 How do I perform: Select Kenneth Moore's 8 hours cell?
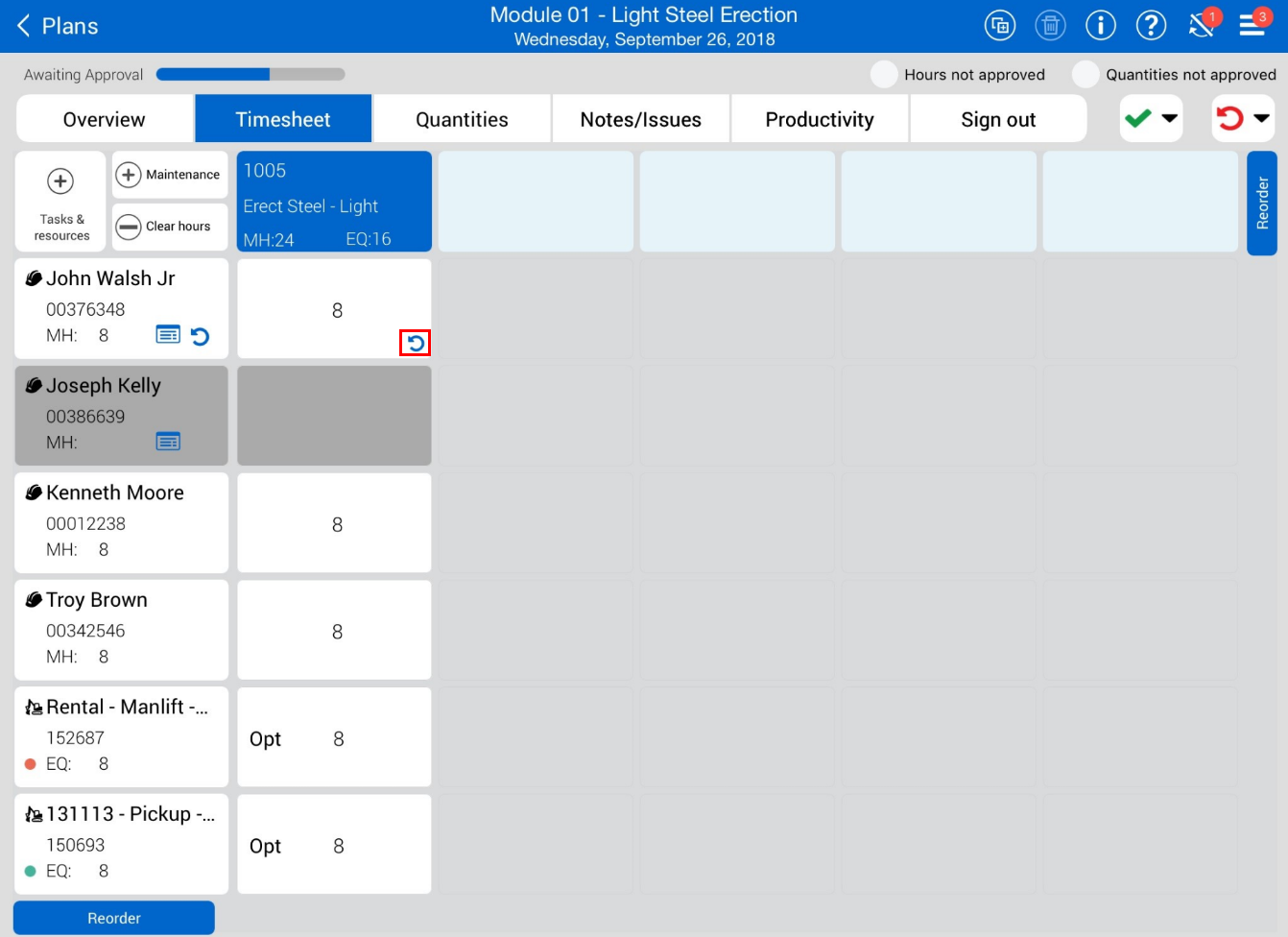[334, 523]
